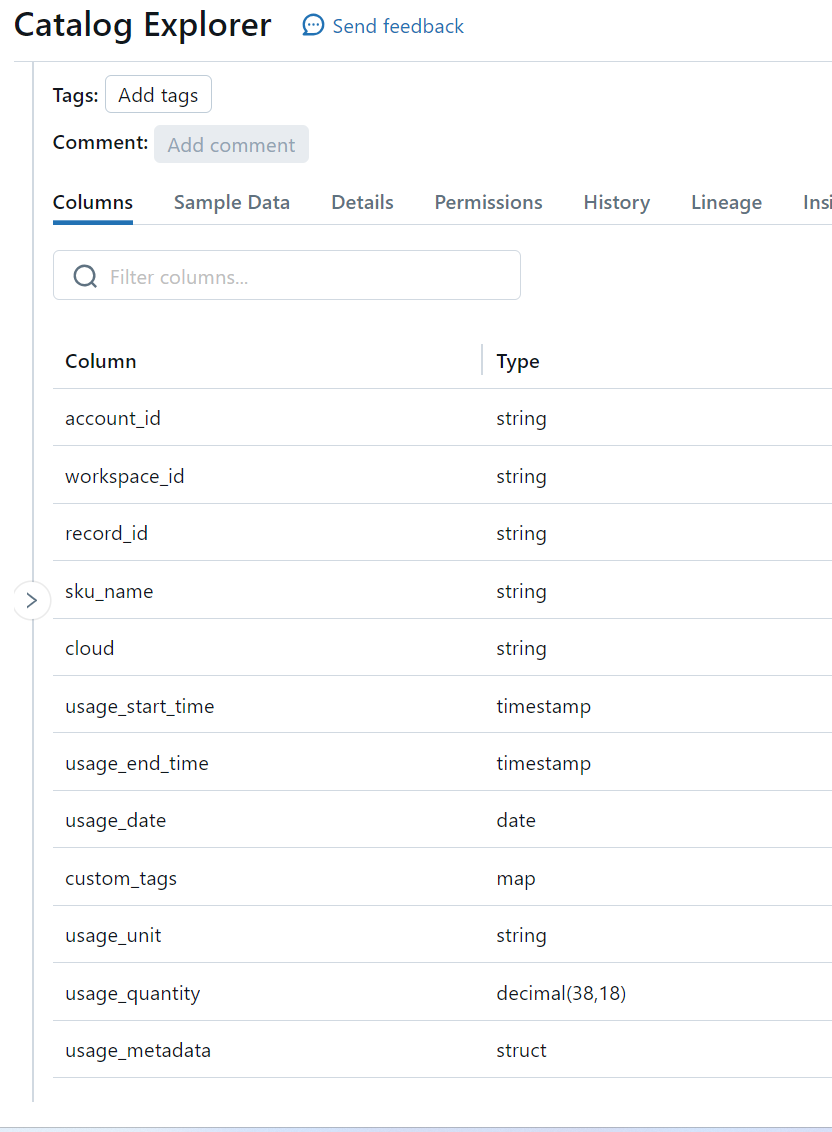Click the Column header label

tap(101, 362)
